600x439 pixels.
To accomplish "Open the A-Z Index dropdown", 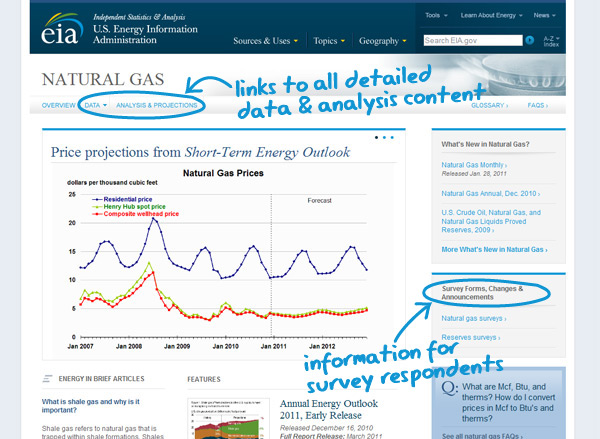I will point(551,41).
